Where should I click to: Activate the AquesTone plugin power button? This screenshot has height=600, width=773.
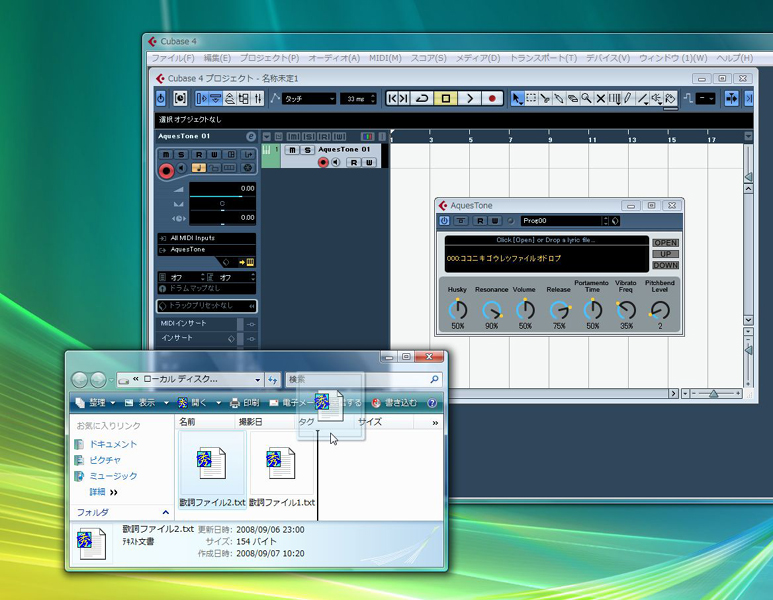444,221
